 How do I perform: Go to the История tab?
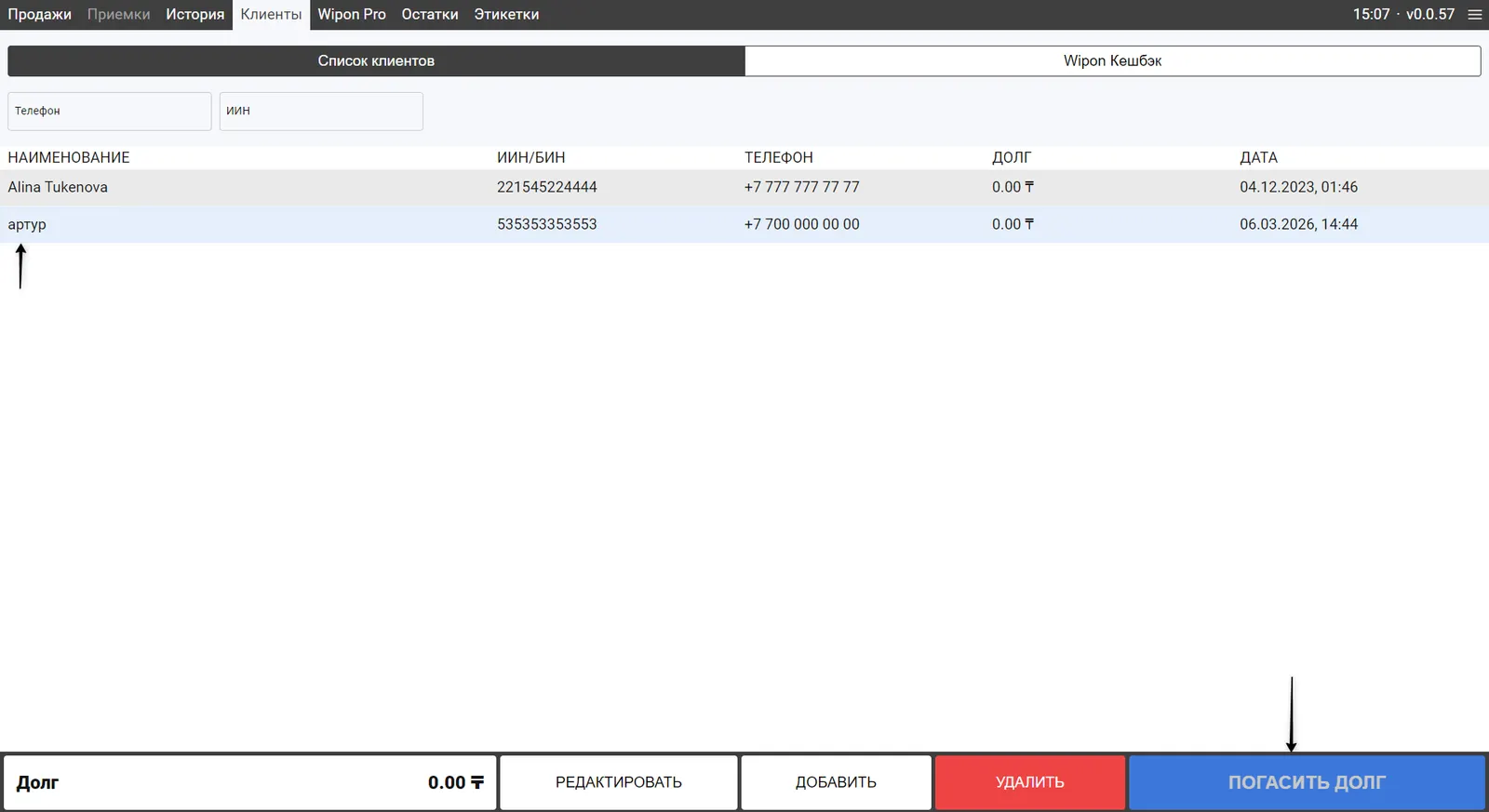click(x=195, y=15)
